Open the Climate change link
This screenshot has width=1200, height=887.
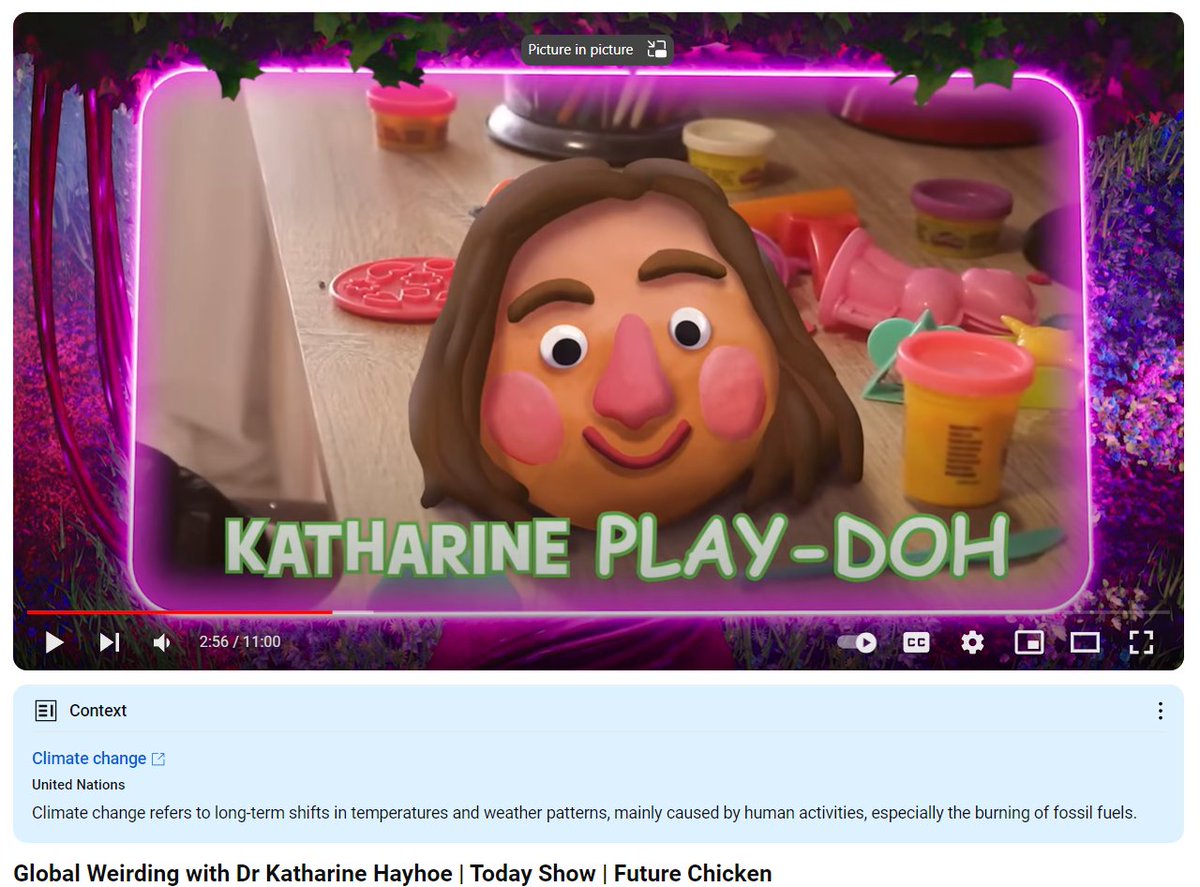[98, 758]
